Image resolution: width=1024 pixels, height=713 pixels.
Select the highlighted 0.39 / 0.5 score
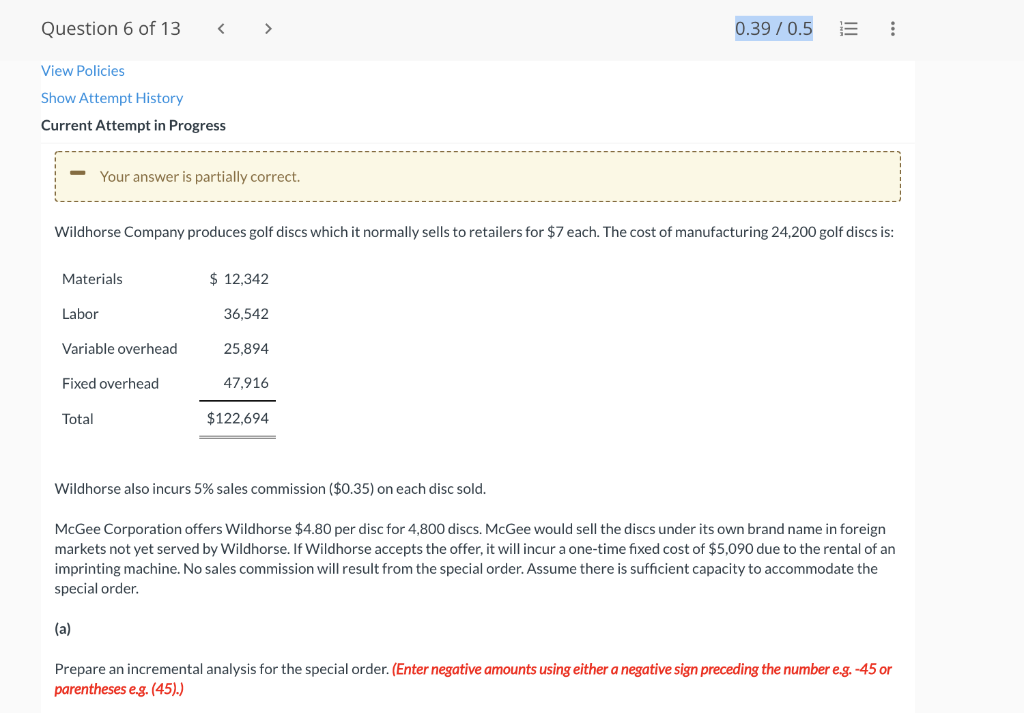pyautogui.click(x=773, y=28)
